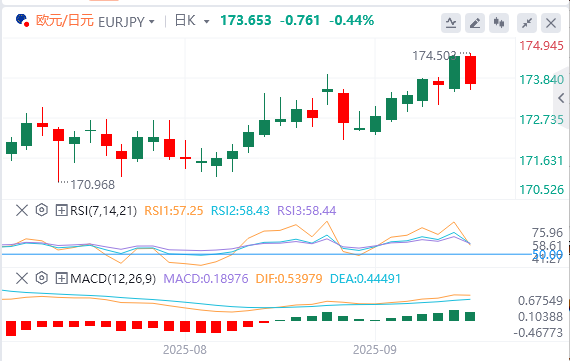The image size is (570, 361).
Task: Open RSI indicator settings gear
Action: point(42,210)
